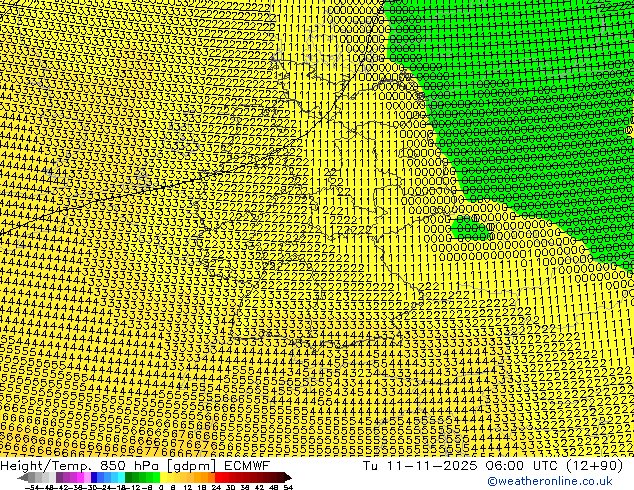Click the yellow legend segment right of 0
This screenshot has width=634, height=490.
coord(163,478)
